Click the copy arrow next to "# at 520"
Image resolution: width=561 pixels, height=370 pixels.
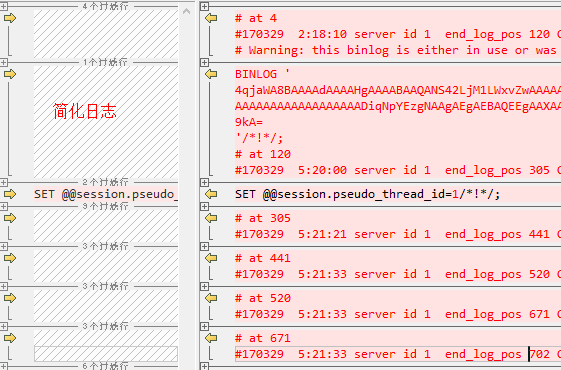[x=211, y=298]
